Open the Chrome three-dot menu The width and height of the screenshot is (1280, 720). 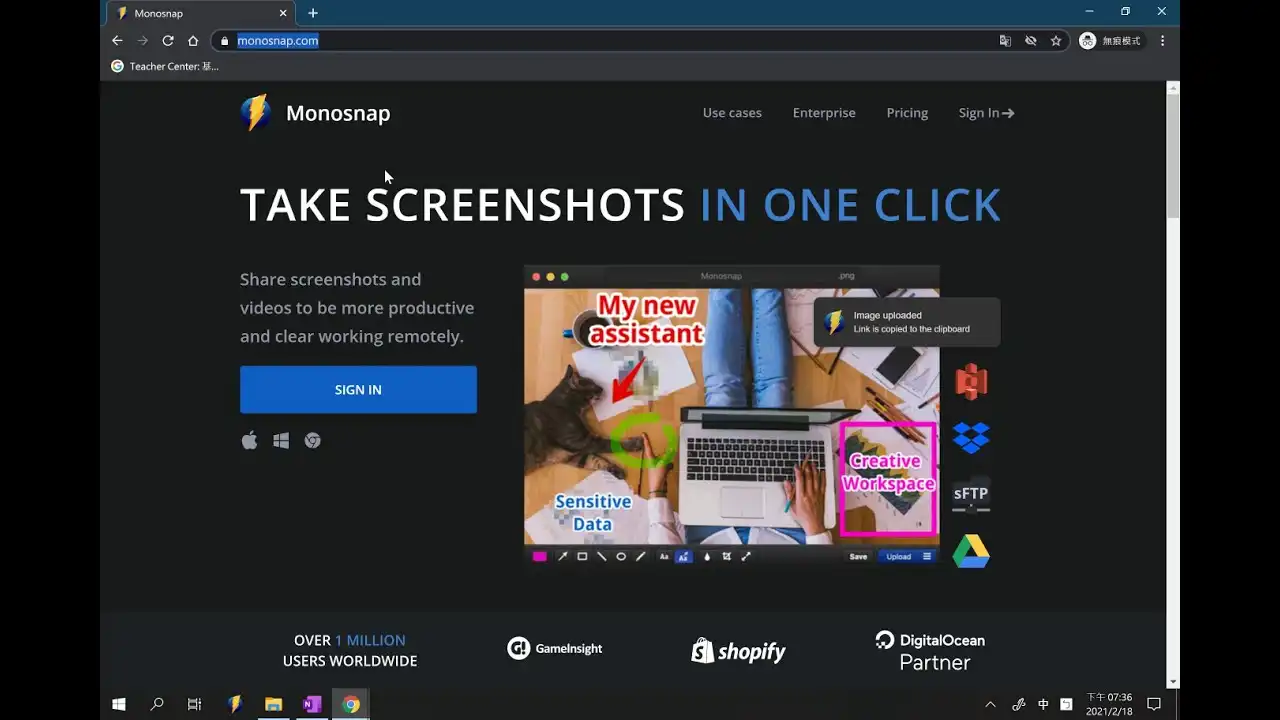1162,41
